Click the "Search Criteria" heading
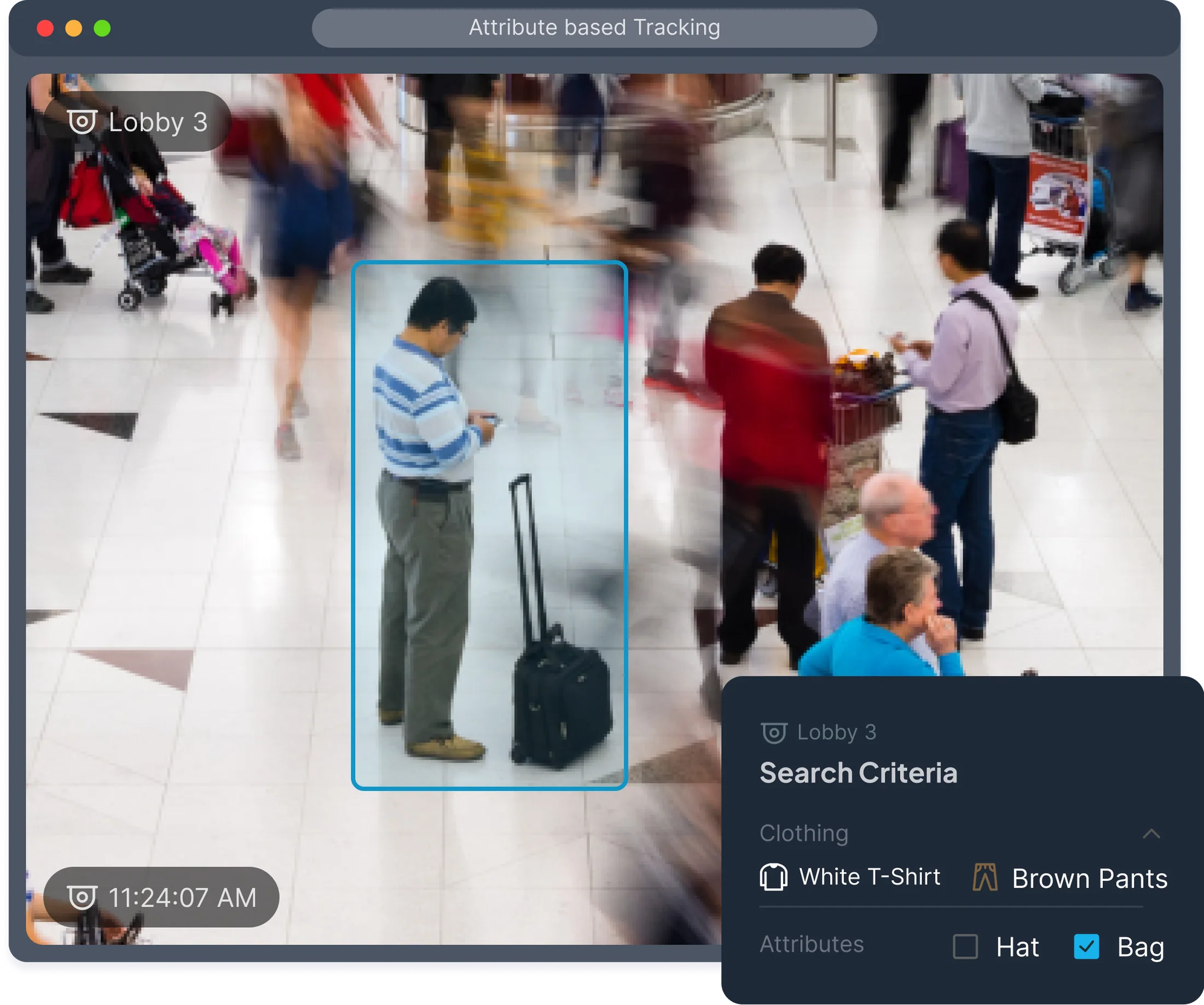This screenshot has height=1005, width=1204. (x=858, y=773)
